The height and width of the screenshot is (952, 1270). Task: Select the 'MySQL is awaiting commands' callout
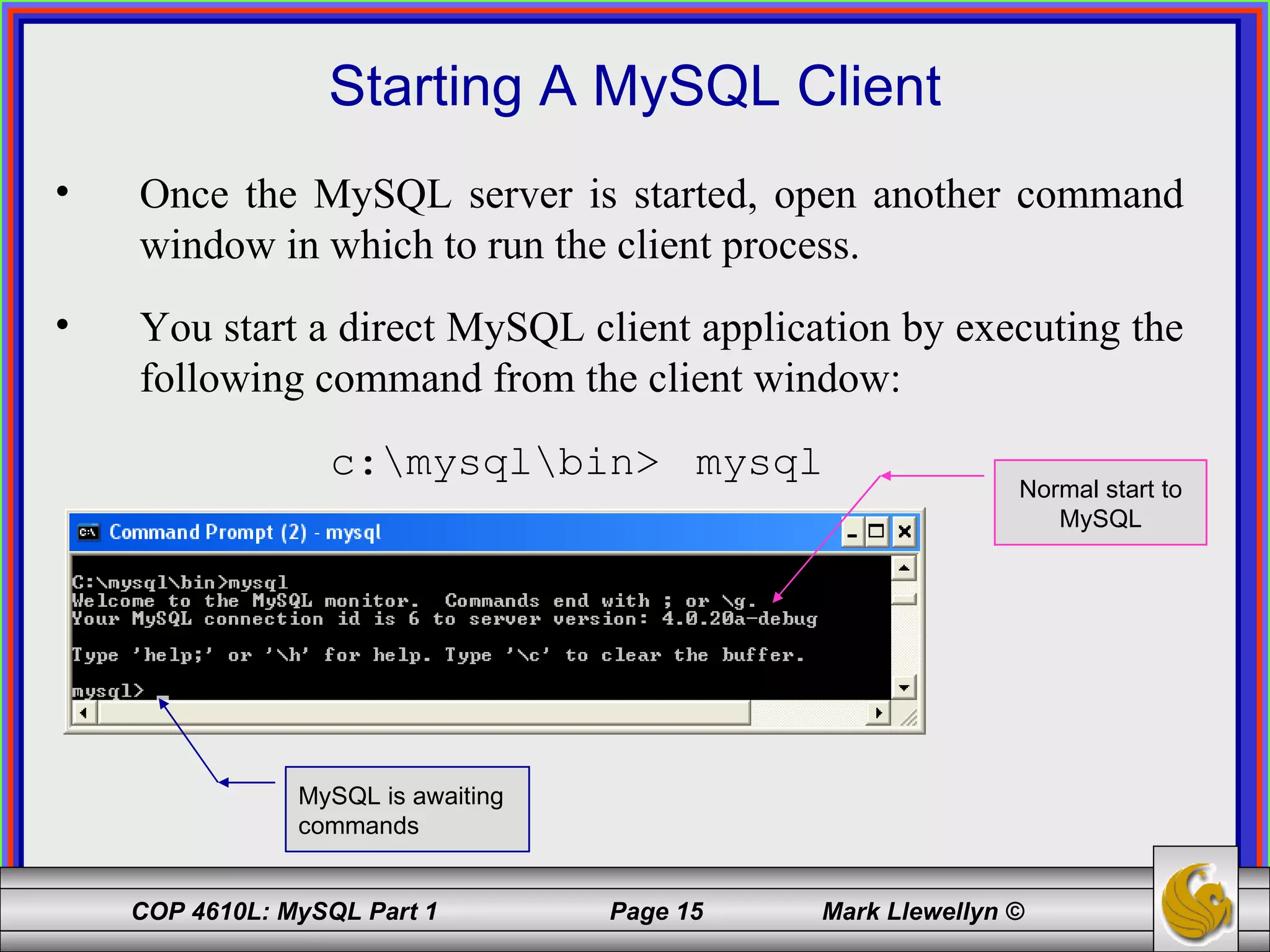pyautogui.click(x=407, y=809)
